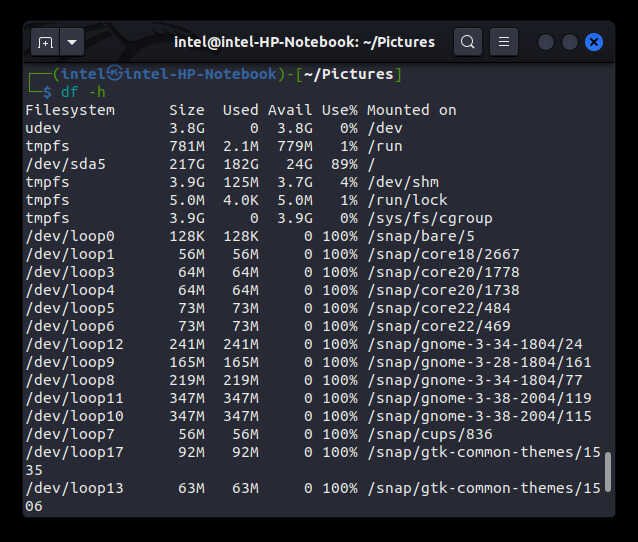Click the 241M size value of loop12

pos(187,344)
